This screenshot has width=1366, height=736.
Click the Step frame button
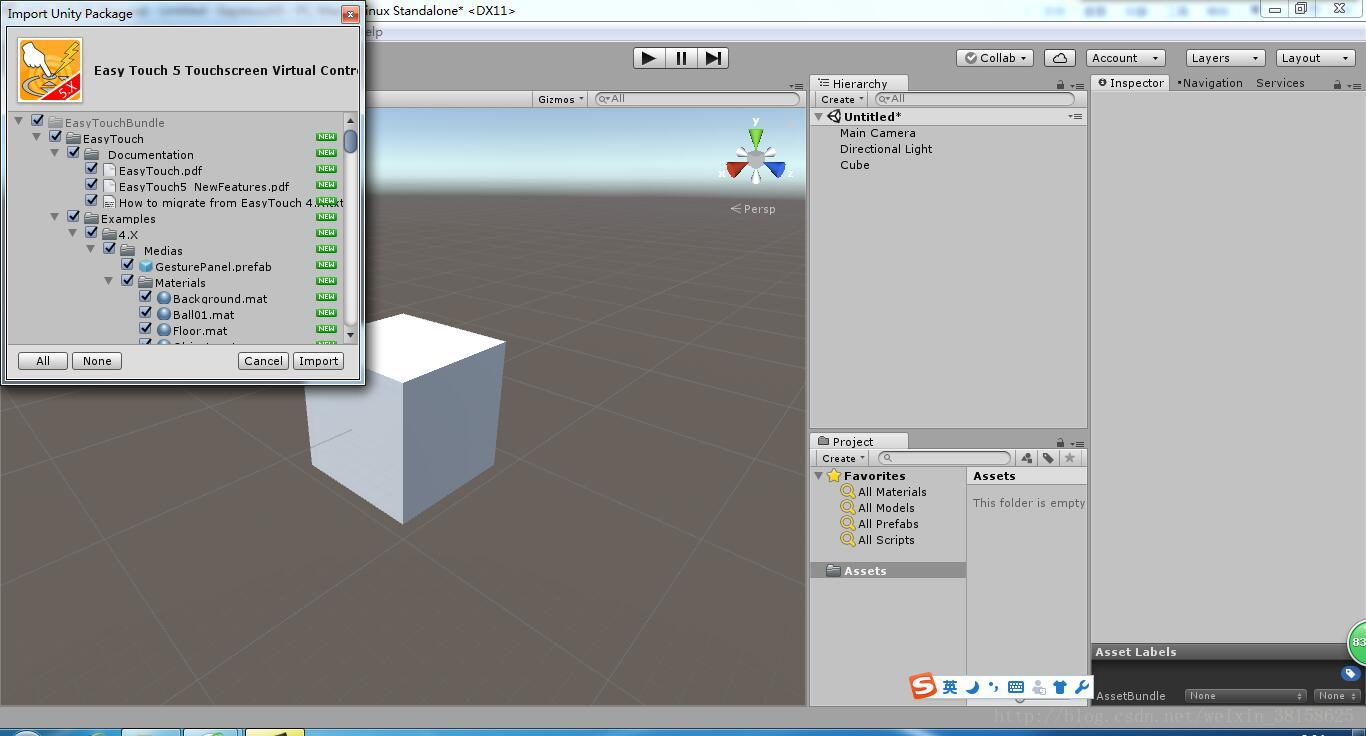tap(713, 58)
